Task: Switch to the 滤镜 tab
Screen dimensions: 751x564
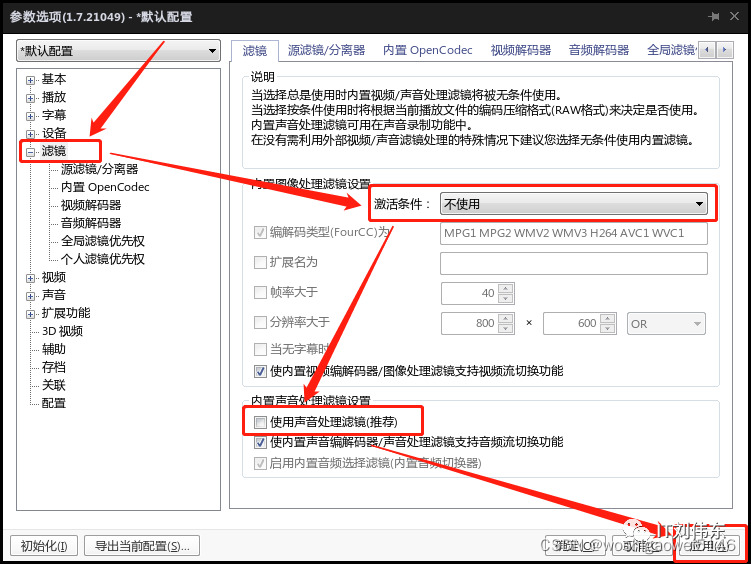Action: click(x=254, y=50)
